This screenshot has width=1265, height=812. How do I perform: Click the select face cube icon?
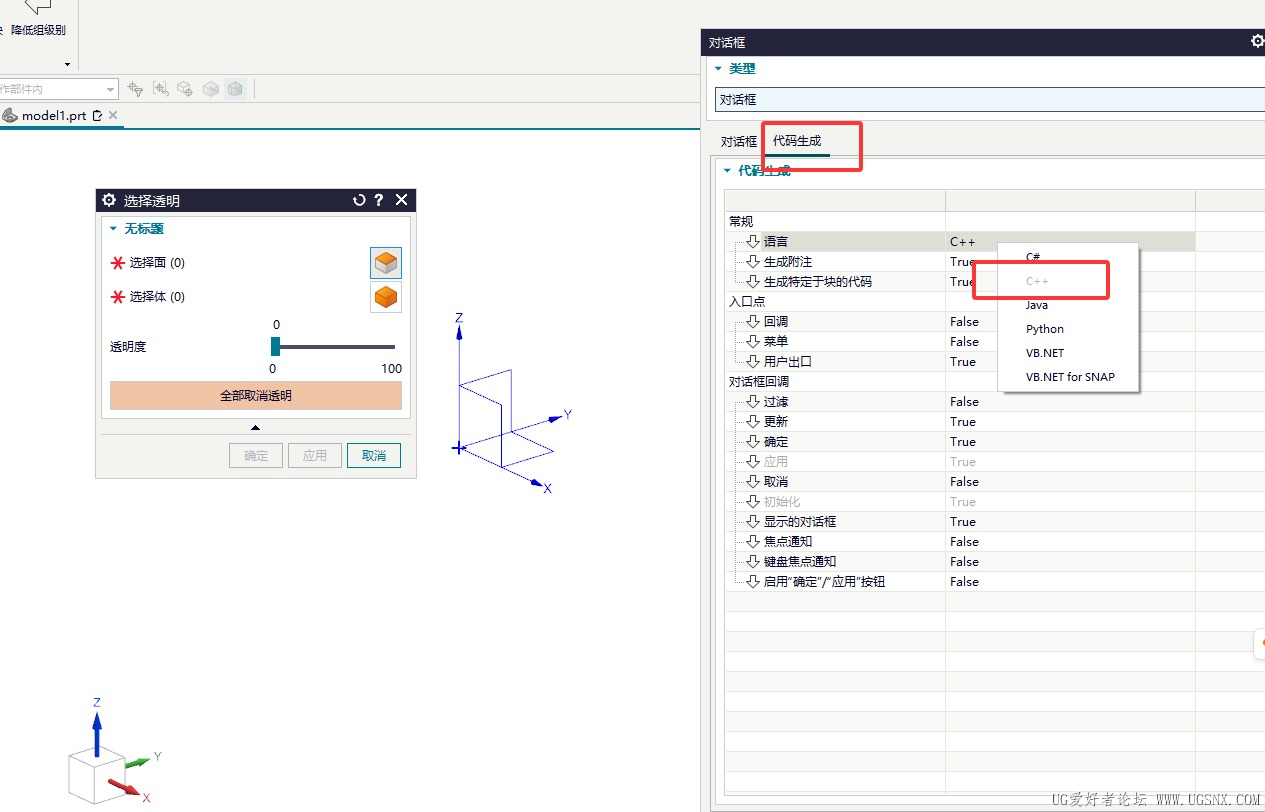[x=386, y=263]
